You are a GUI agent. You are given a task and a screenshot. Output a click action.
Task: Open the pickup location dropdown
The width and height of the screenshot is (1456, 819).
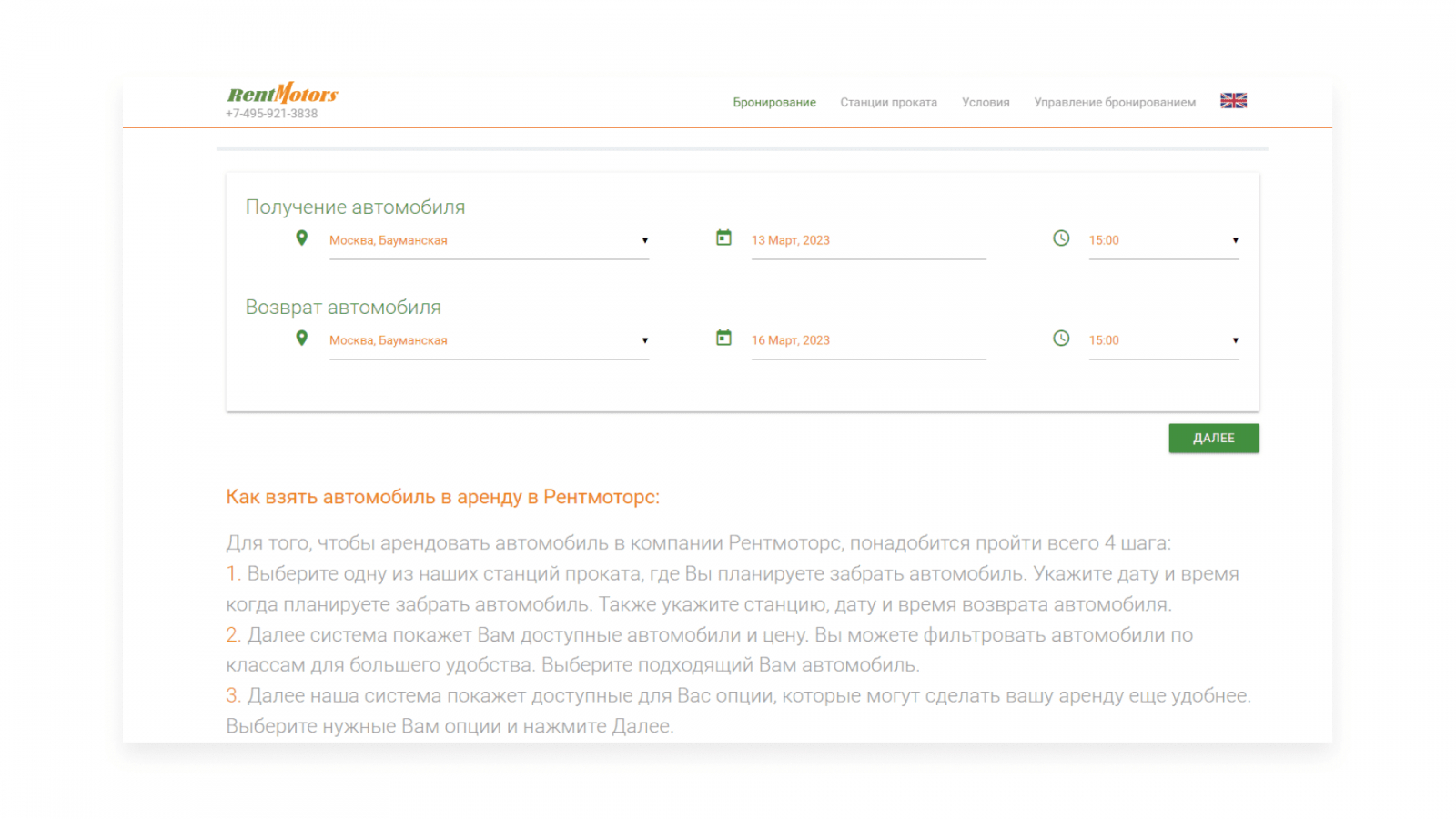[489, 240]
